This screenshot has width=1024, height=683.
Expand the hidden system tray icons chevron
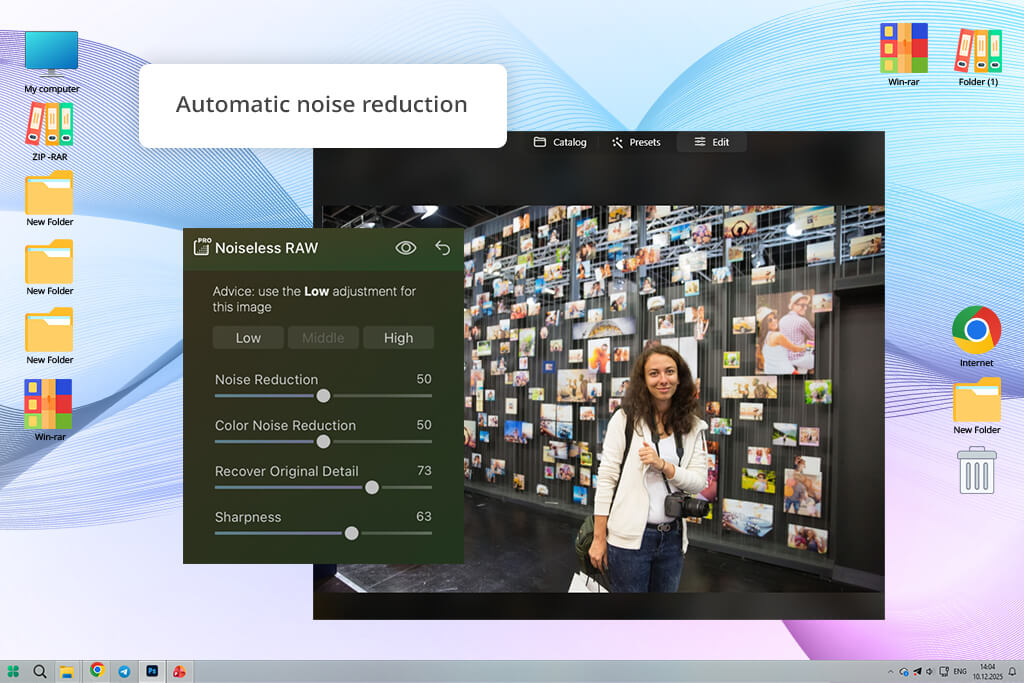click(890, 671)
